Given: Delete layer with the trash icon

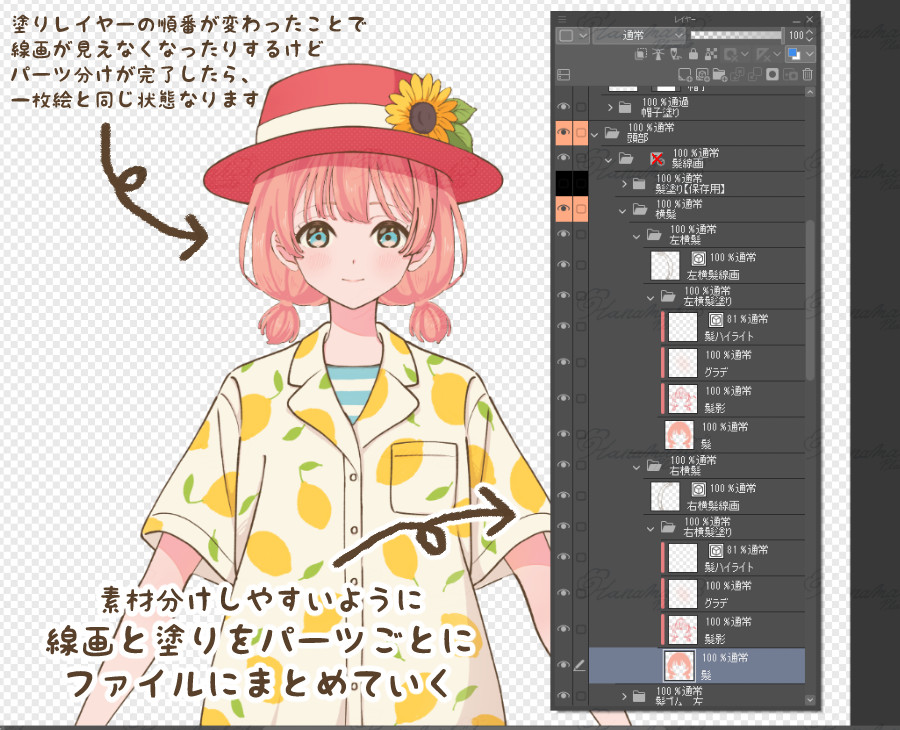Looking at the screenshot, I should (x=808, y=74).
